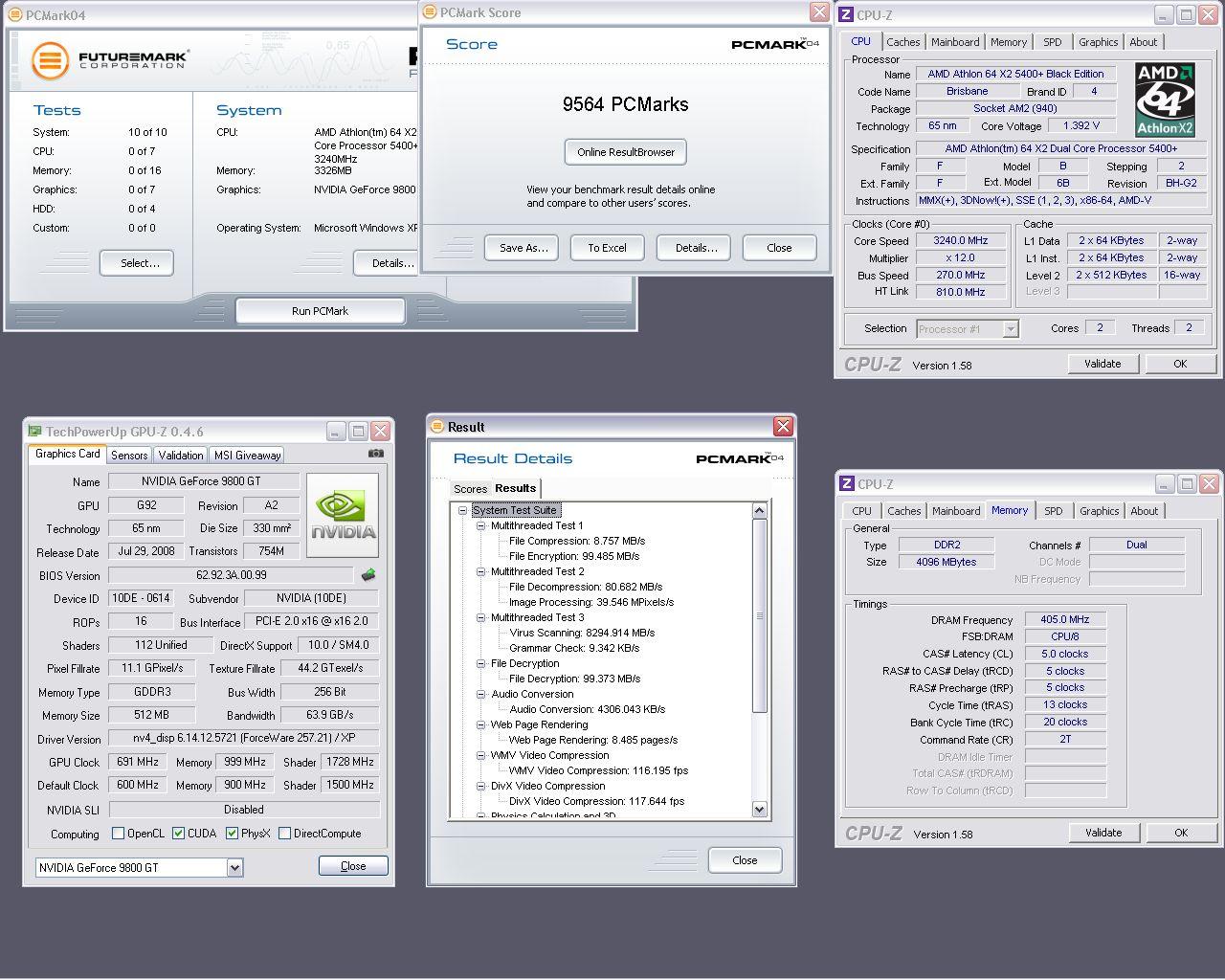Click DRAM Frequency value 405.0 MHz

[x=1065, y=620]
